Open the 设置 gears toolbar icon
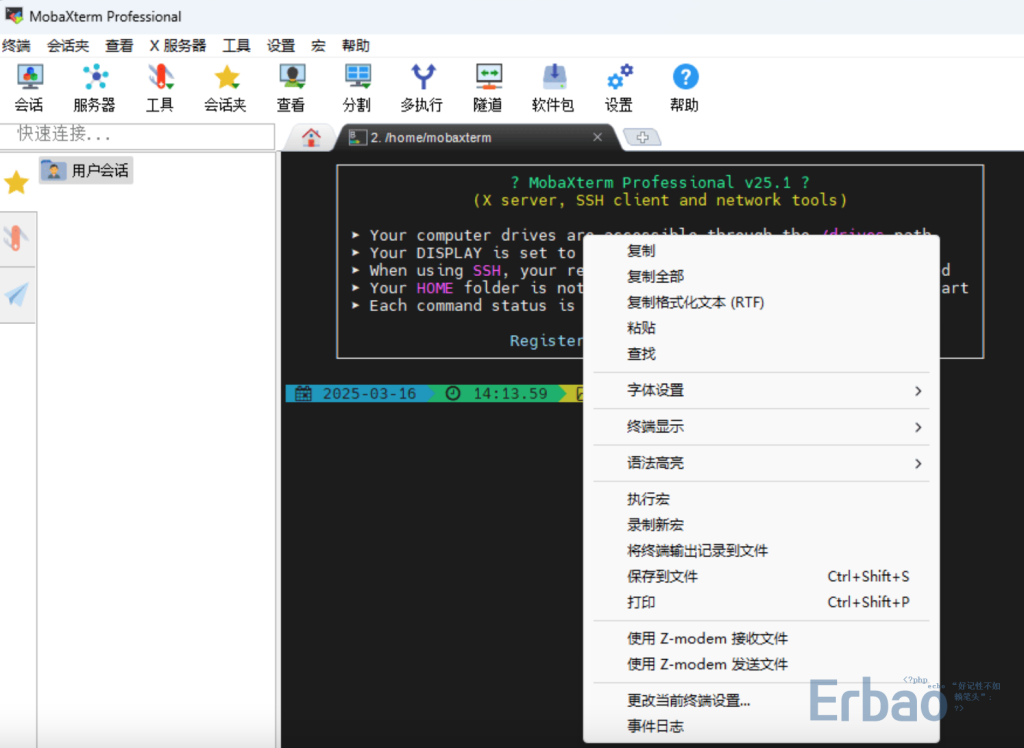 (x=619, y=88)
